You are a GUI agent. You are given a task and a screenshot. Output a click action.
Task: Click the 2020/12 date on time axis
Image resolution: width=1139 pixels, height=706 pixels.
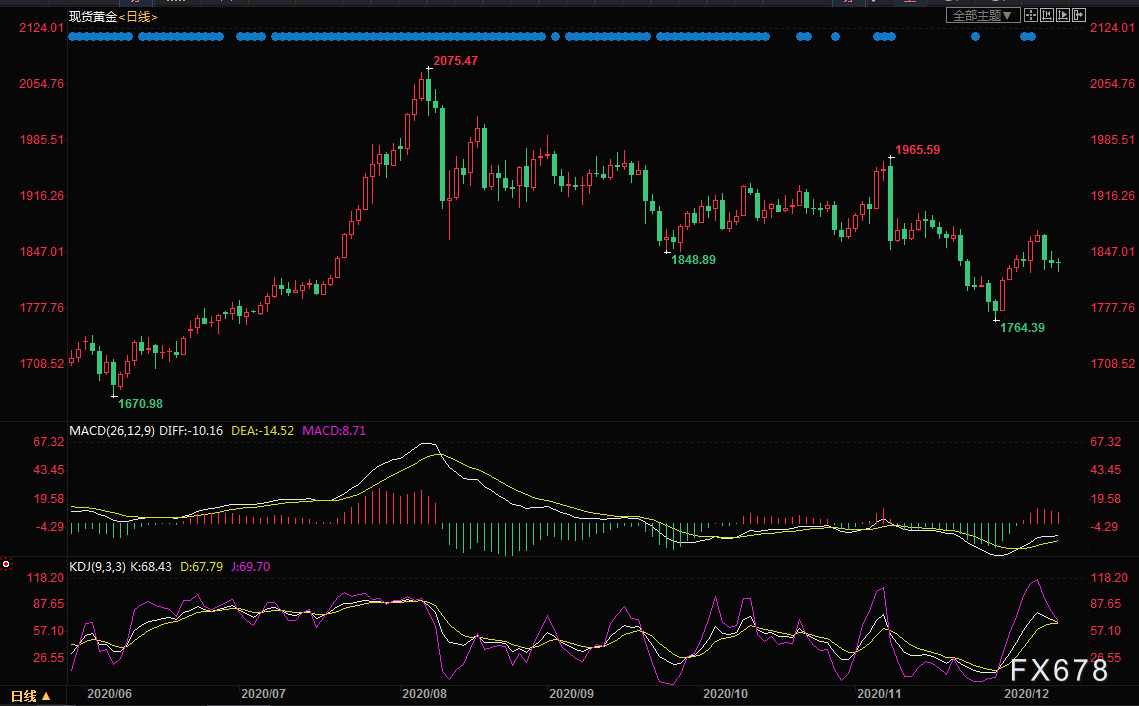point(1026,694)
